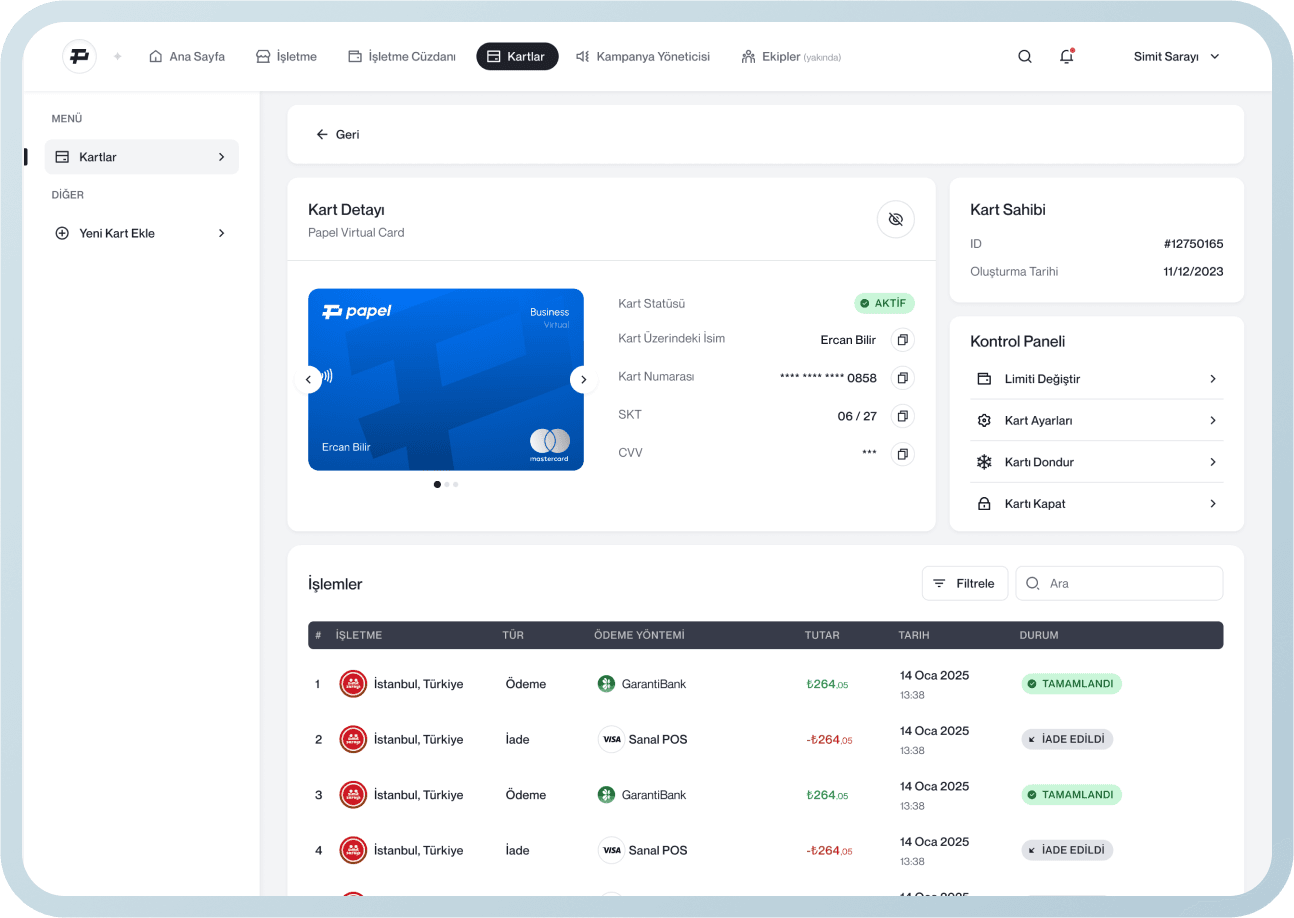
Task: Copy the card number ending 0858
Action: pyautogui.click(x=902, y=378)
